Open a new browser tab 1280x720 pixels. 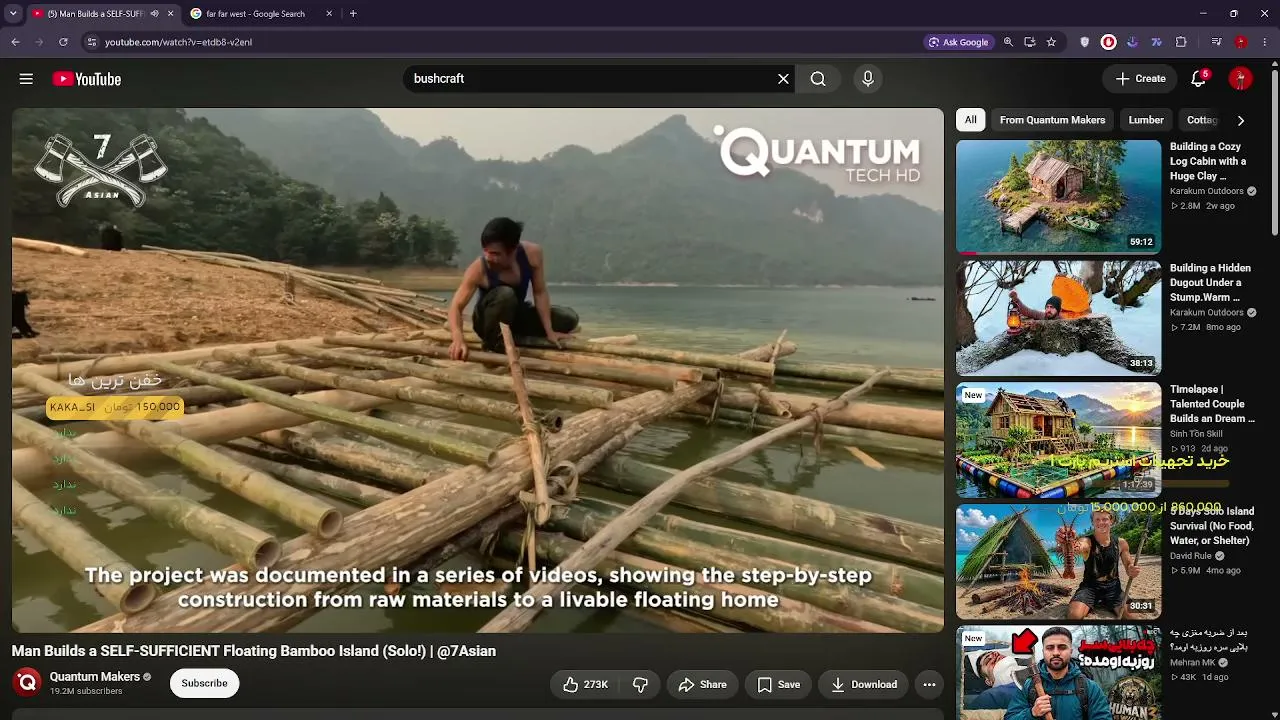353,14
